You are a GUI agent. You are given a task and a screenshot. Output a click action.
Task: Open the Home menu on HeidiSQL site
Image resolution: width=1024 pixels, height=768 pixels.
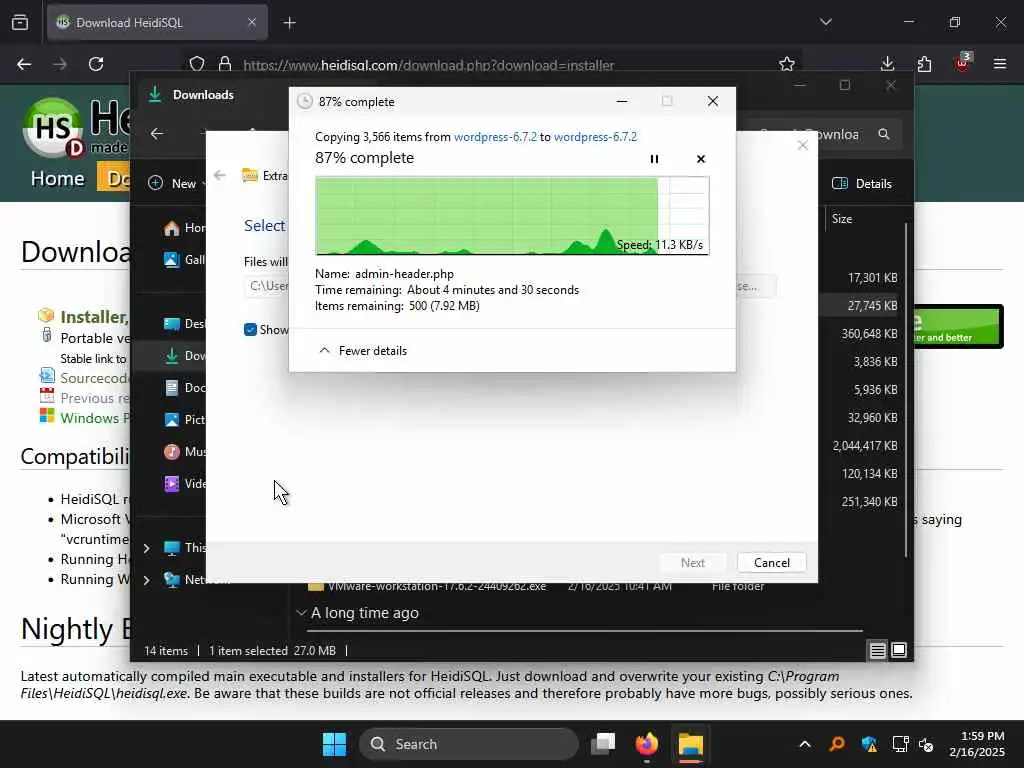57,178
